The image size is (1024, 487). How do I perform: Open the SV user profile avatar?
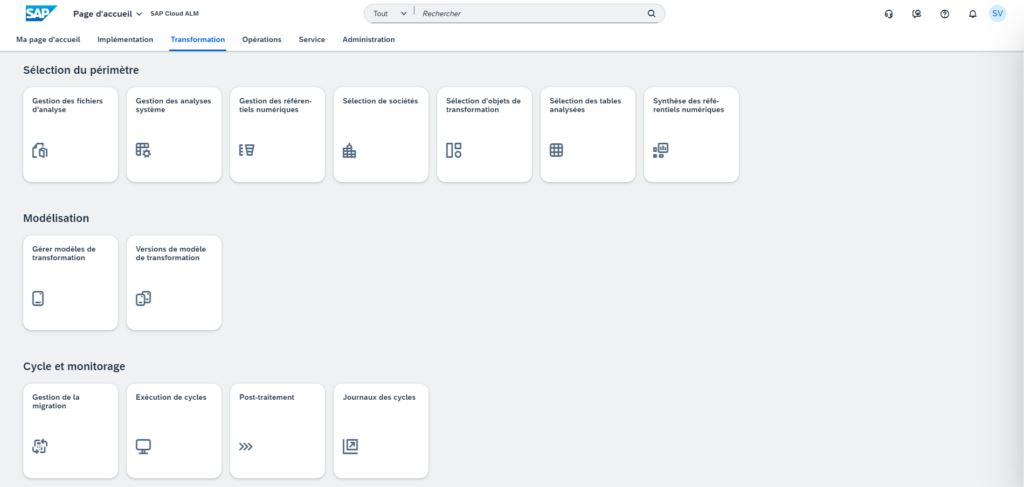tap(997, 14)
